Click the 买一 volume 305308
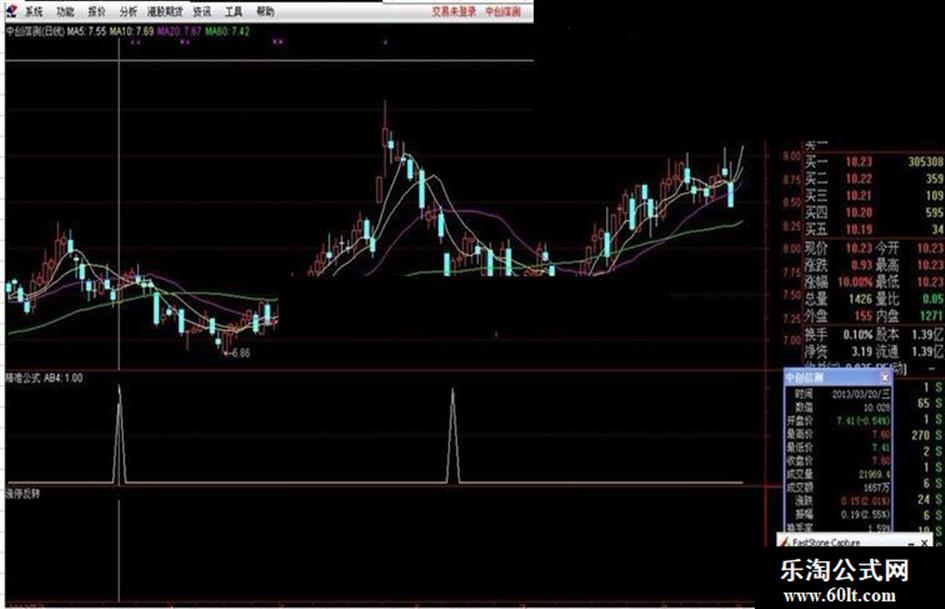Image resolution: width=945 pixels, height=609 pixels. point(926,162)
